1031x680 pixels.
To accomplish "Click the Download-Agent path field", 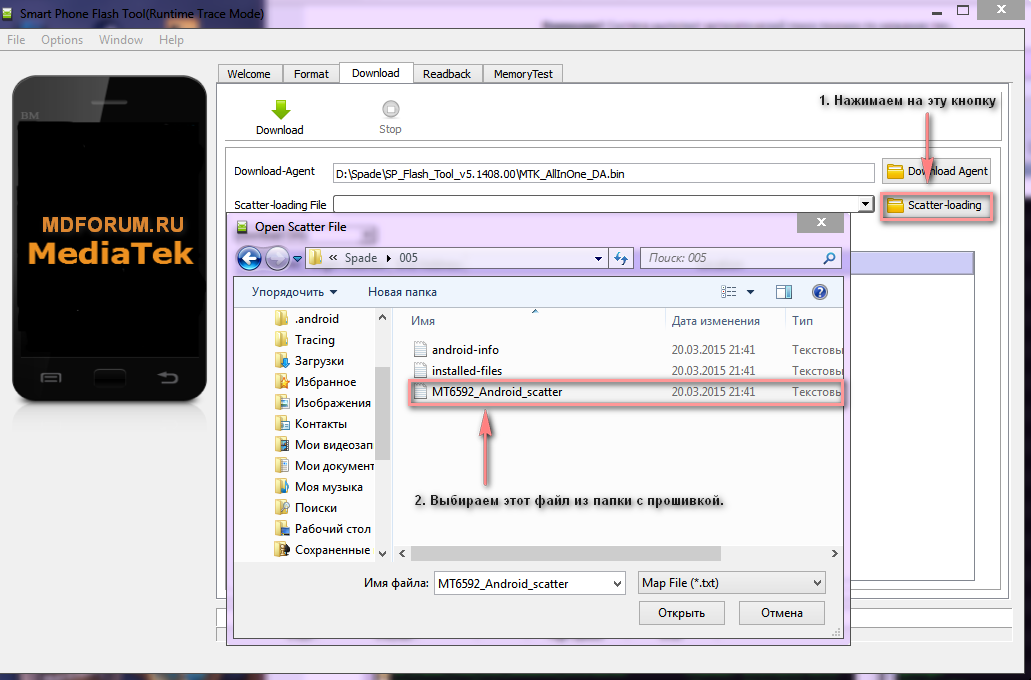I will tap(604, 174).
